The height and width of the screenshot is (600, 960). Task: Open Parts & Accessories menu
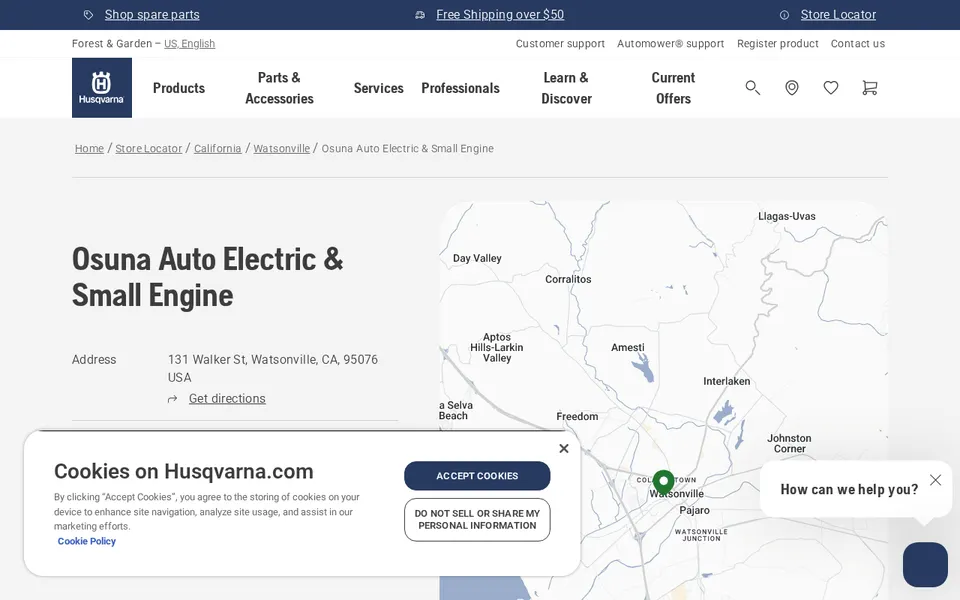tap(279, 88)
